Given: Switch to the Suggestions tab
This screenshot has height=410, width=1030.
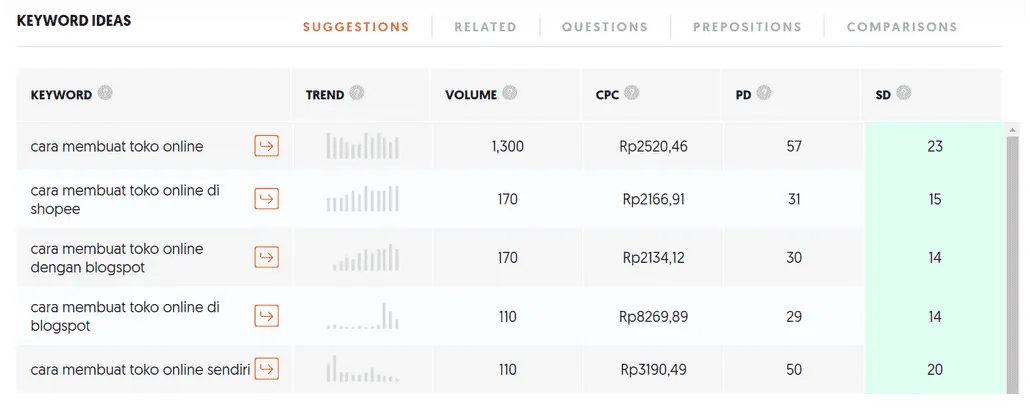Looking at the screenshot, I should click(356, 27).
